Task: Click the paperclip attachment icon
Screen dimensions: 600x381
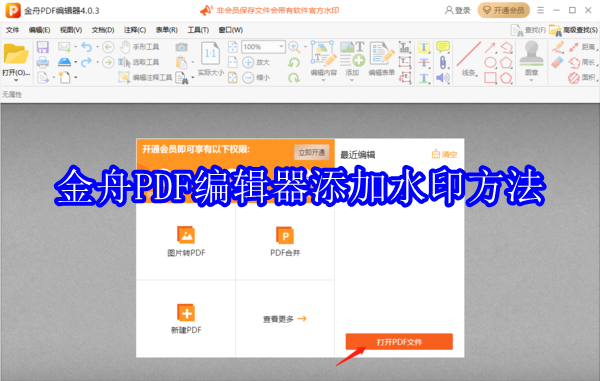Action: (443, 62)
